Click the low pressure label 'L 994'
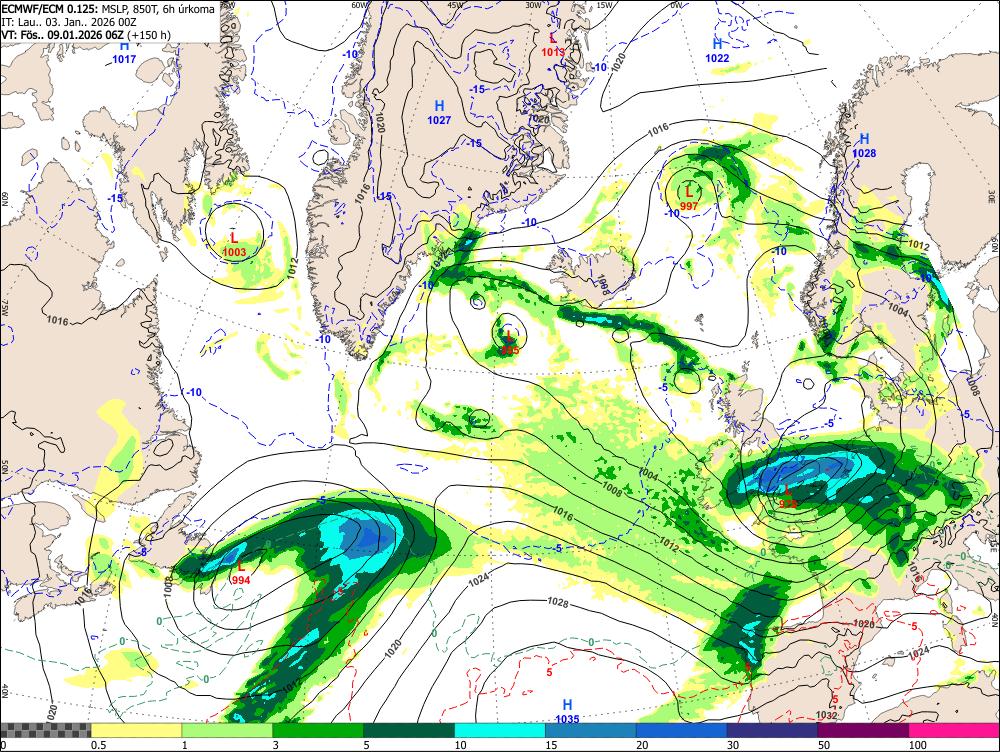Screen dimensions: 1000x752 [x=241, y=573]
